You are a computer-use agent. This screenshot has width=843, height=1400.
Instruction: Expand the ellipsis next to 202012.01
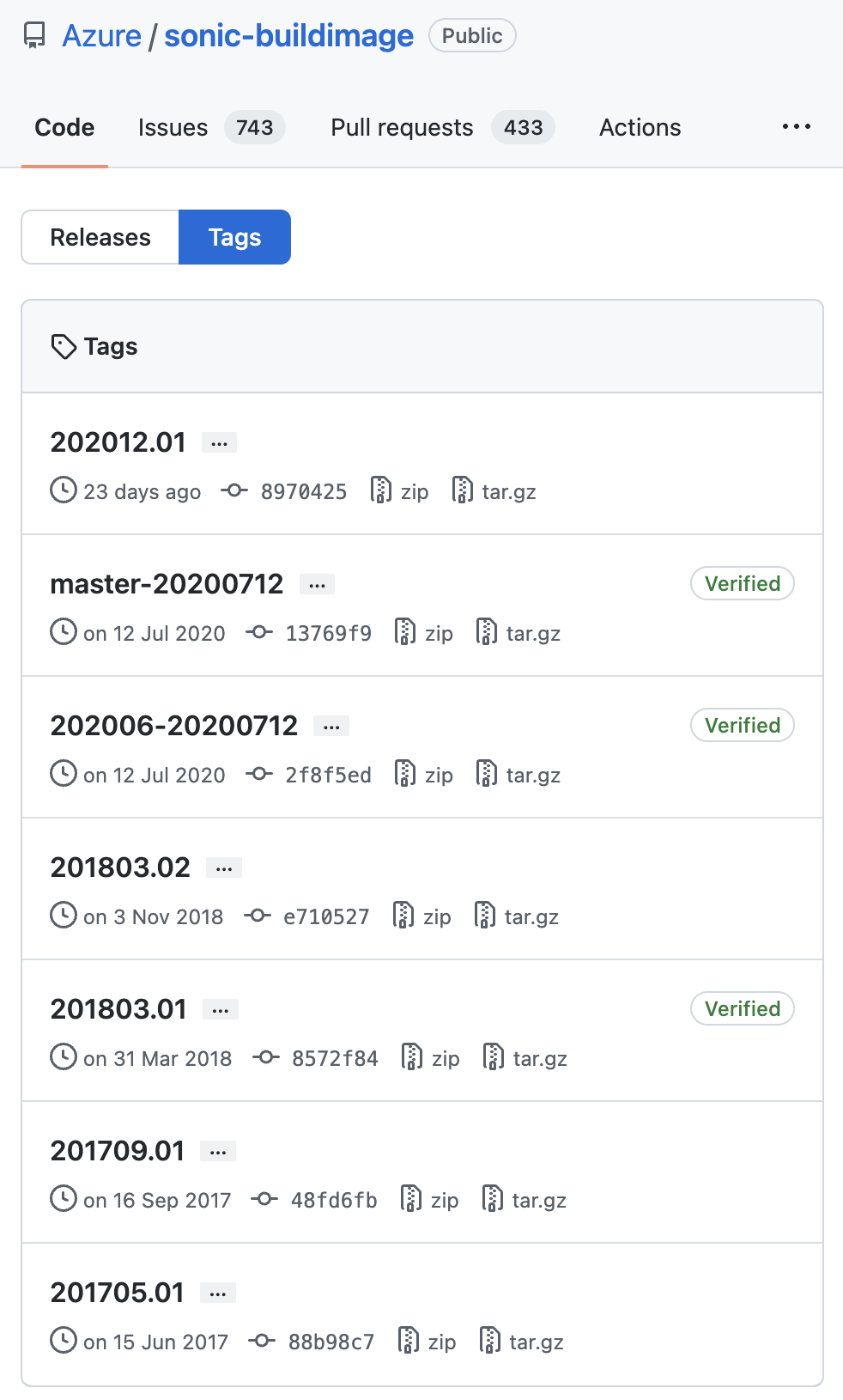coord(219,443)
